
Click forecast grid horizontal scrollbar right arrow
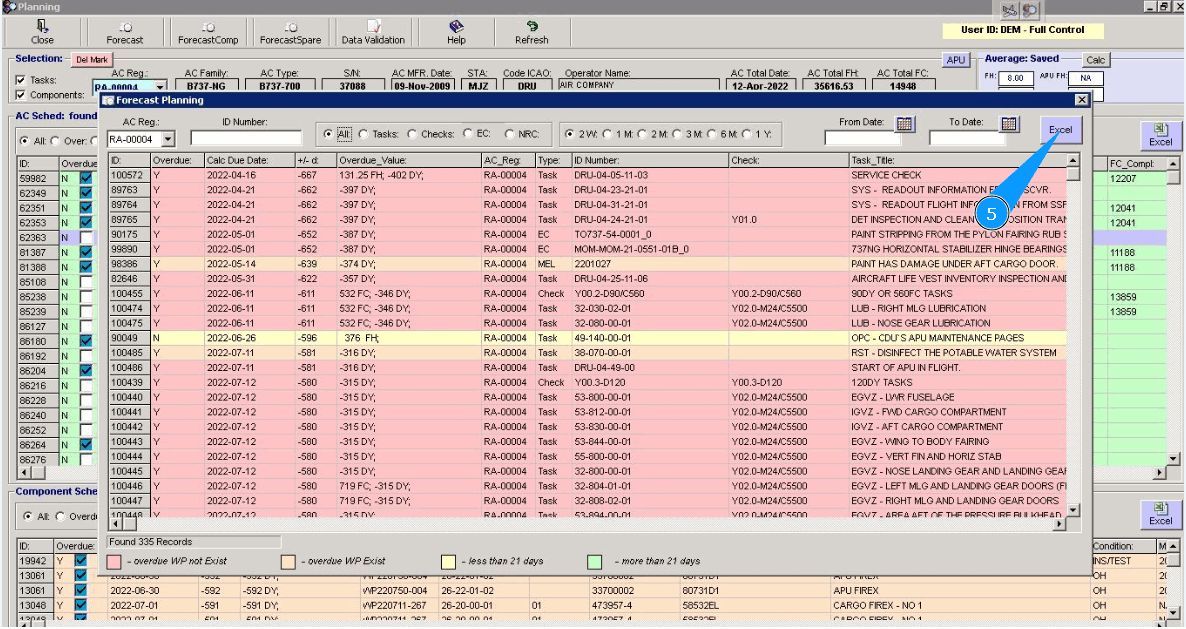click(x=1060, y=523)
